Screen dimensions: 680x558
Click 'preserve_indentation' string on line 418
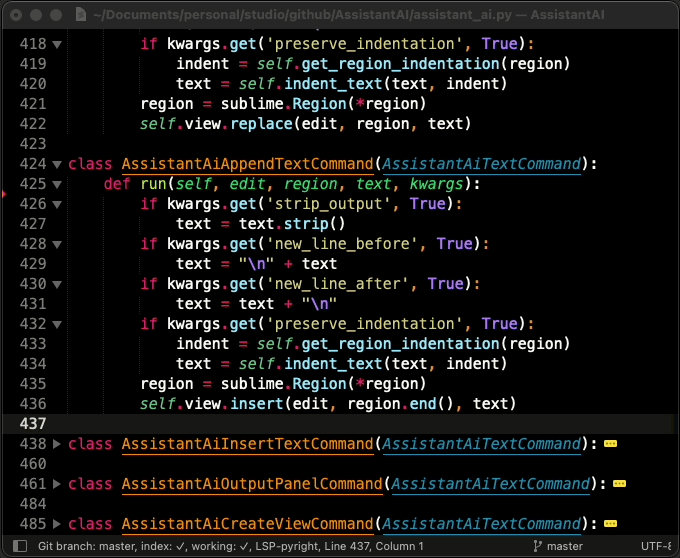[364, 44]
